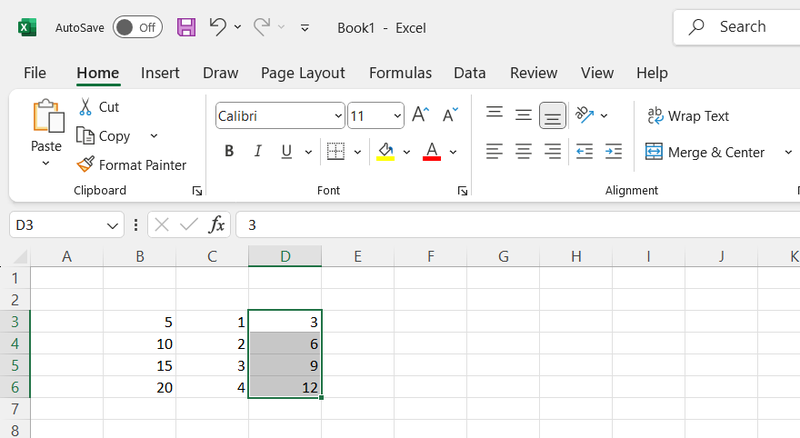Select the View tab

point(597,73)
